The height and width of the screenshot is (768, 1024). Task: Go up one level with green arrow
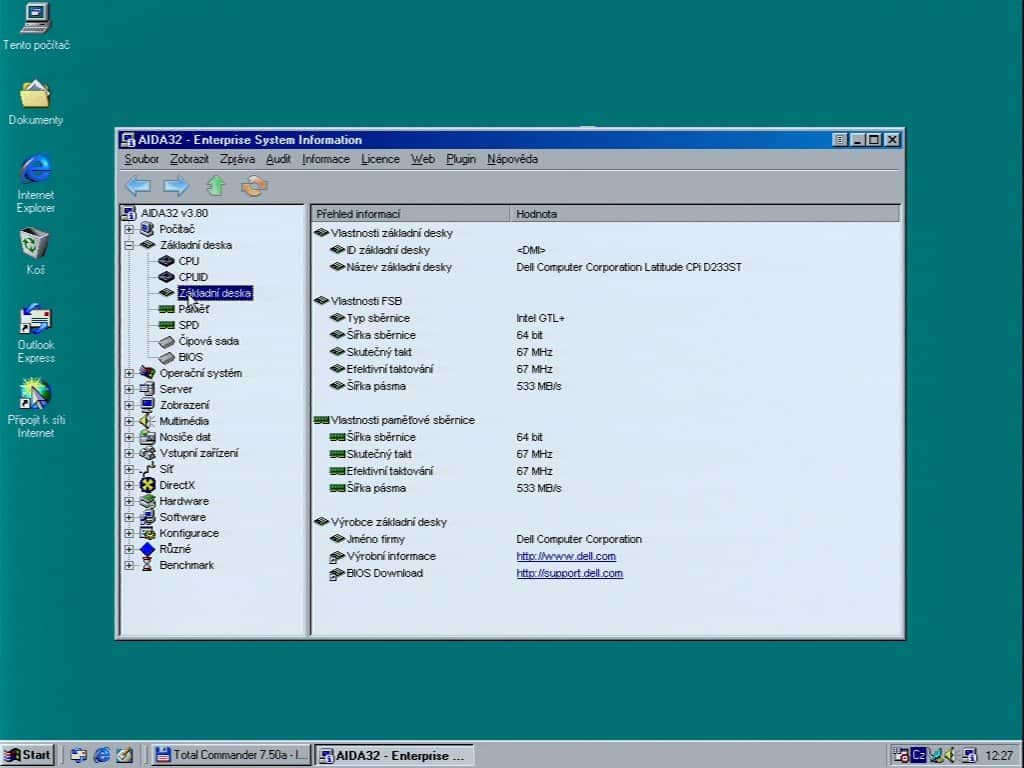[216, 186]
